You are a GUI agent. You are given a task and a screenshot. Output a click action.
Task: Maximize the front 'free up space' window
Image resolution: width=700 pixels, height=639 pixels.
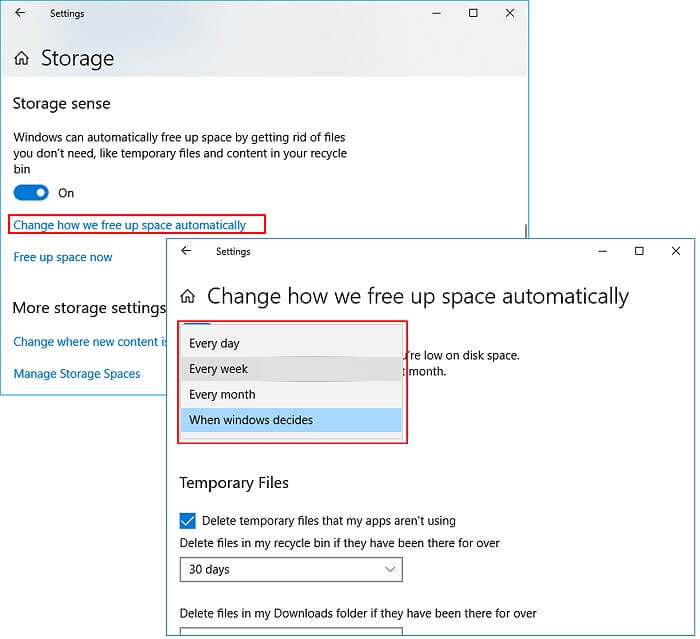click(x=639, y=252)
